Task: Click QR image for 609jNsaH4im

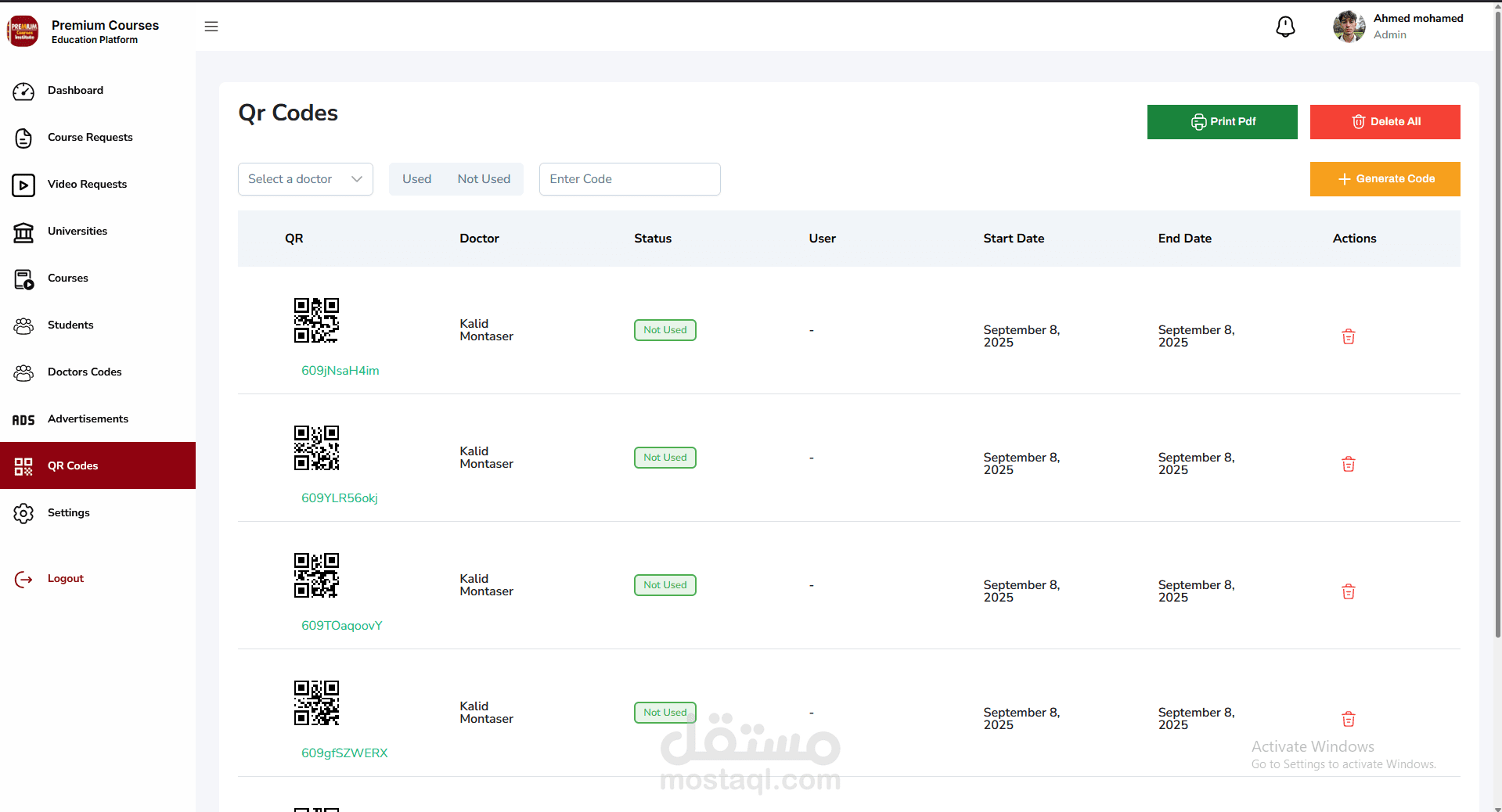Action: (316, 321)
